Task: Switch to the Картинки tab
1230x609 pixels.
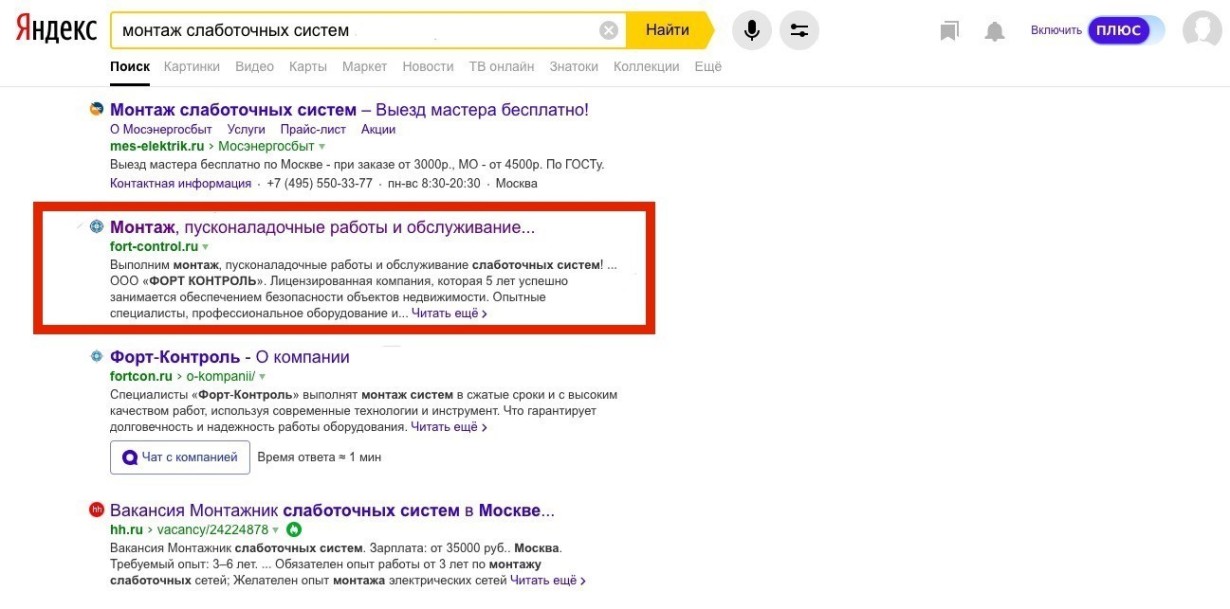Action: 191,67
